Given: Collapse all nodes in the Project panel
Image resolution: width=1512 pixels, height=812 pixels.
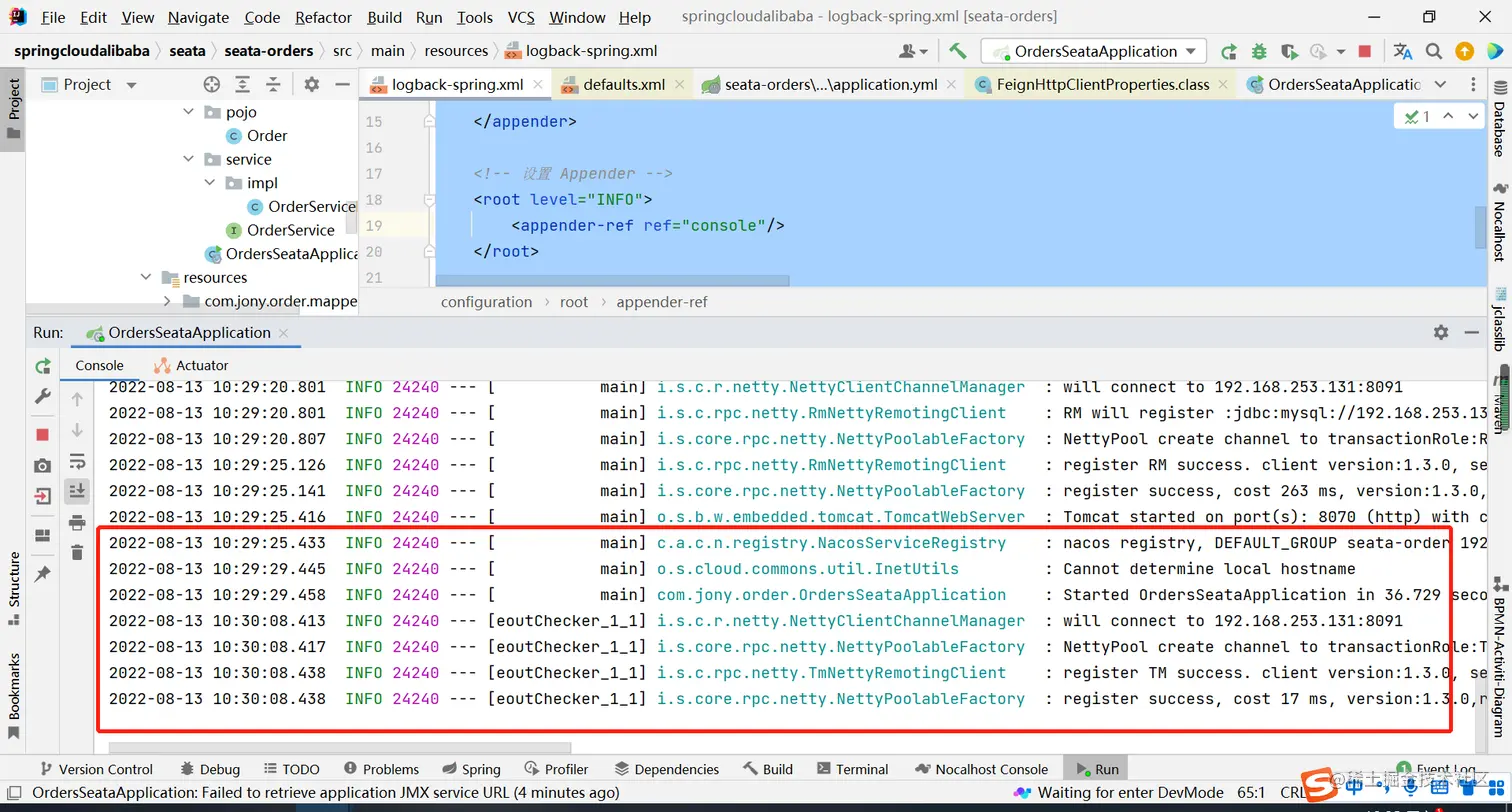Looking at the screenshot, I should click(x=272, y=84).
